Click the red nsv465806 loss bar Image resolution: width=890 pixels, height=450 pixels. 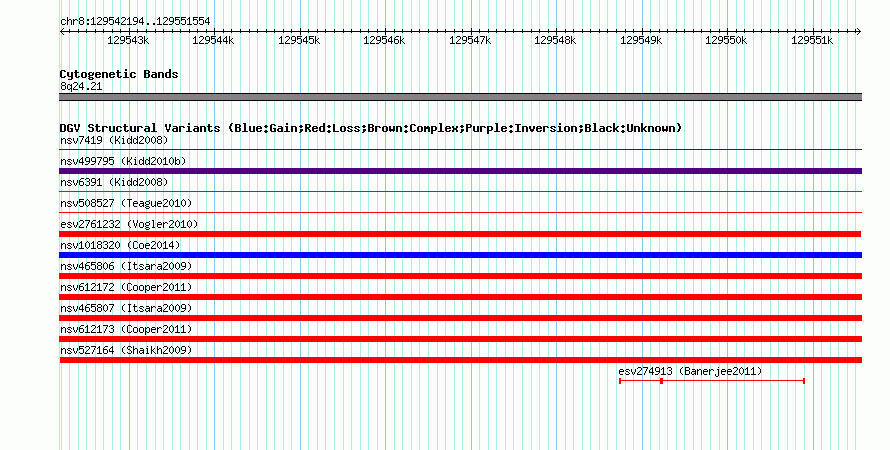click(460, 276)
